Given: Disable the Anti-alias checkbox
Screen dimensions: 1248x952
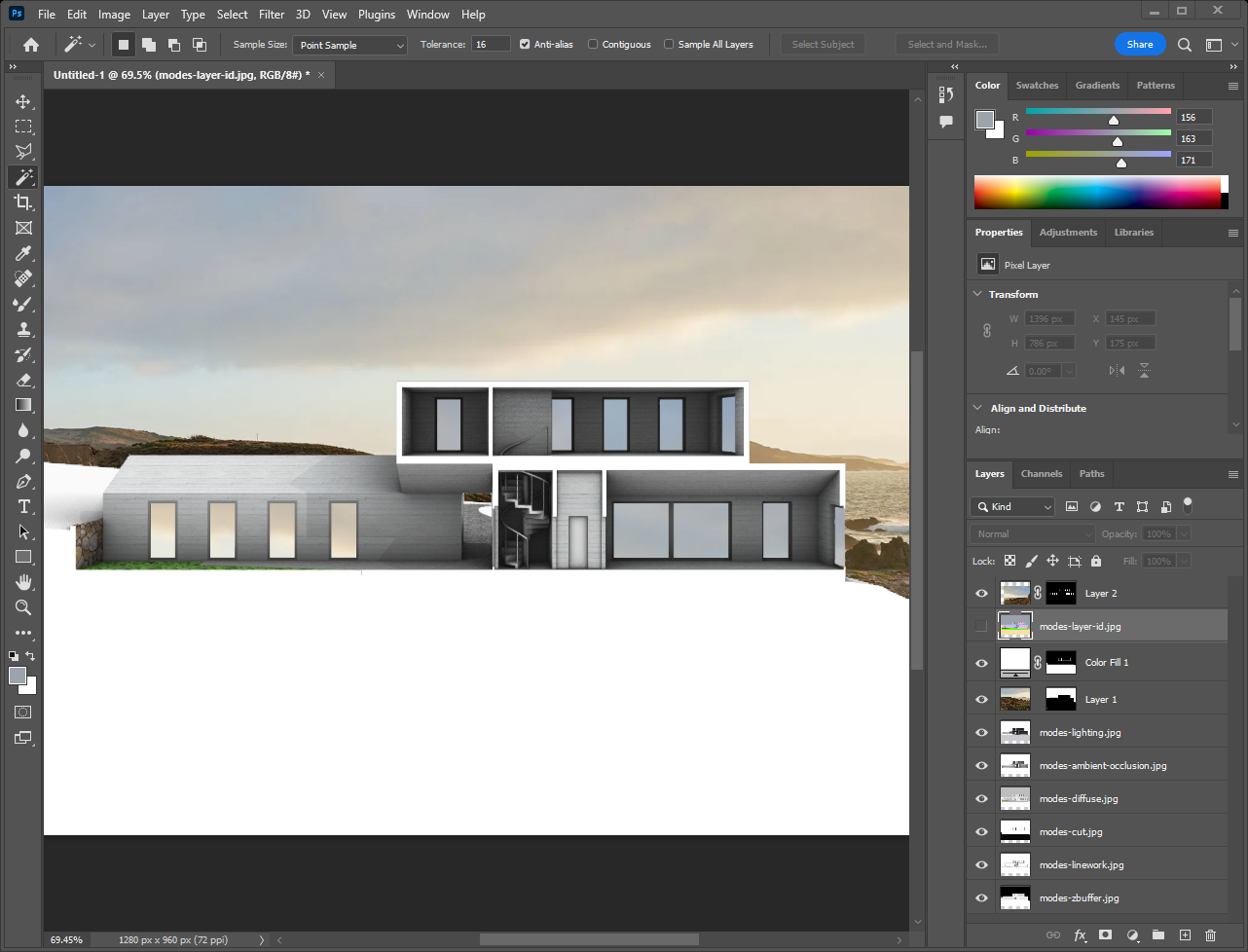Looking at the screenshot, I should click(x=525, y=44).
